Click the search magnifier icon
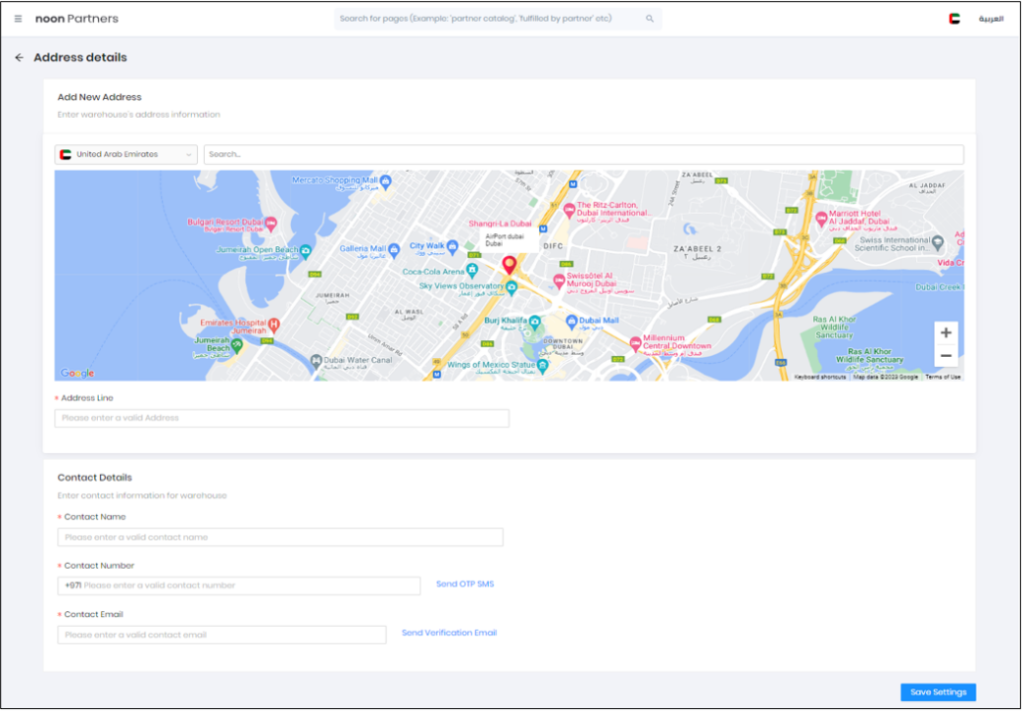1024x712 pixels. (650, 19)
